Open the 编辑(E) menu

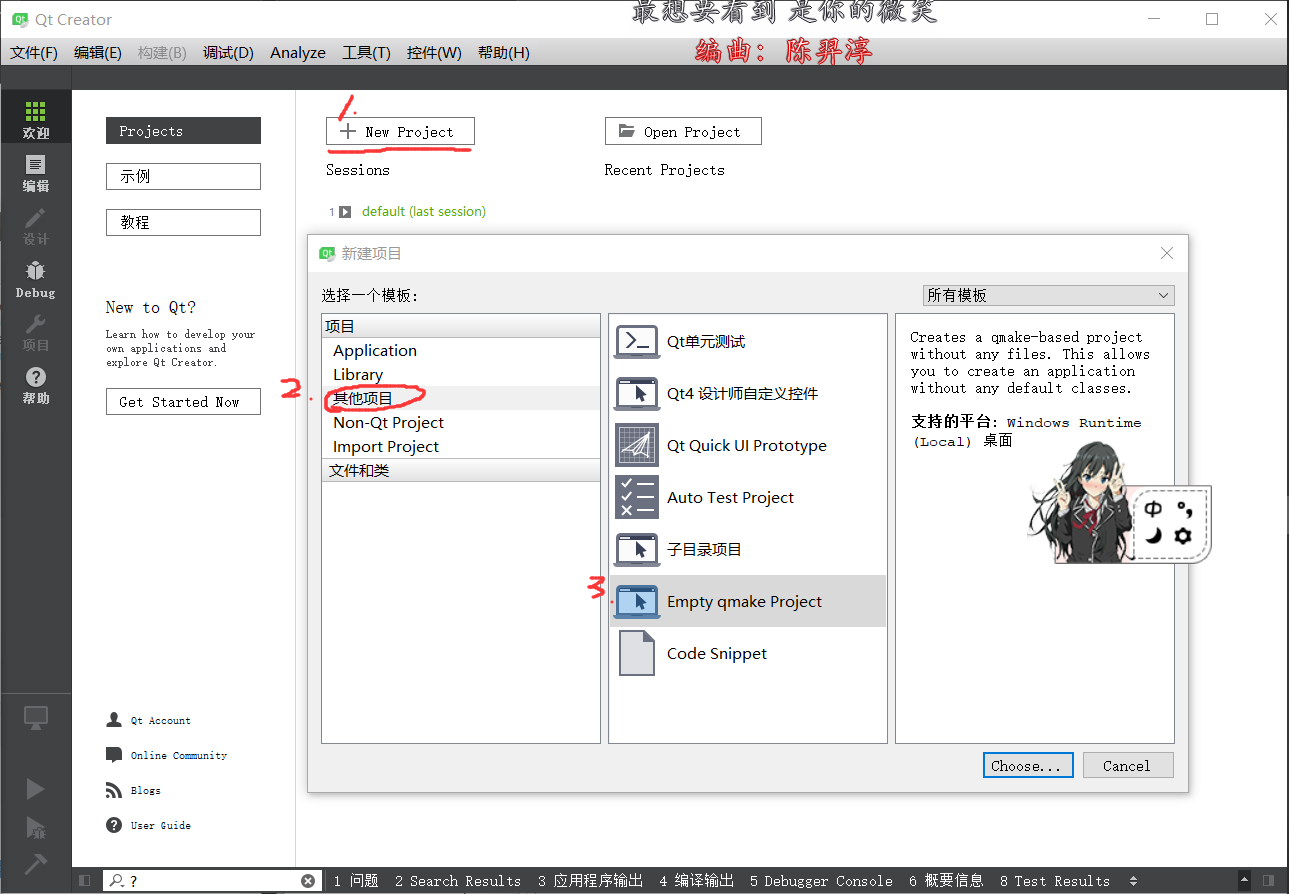(98, 53)
